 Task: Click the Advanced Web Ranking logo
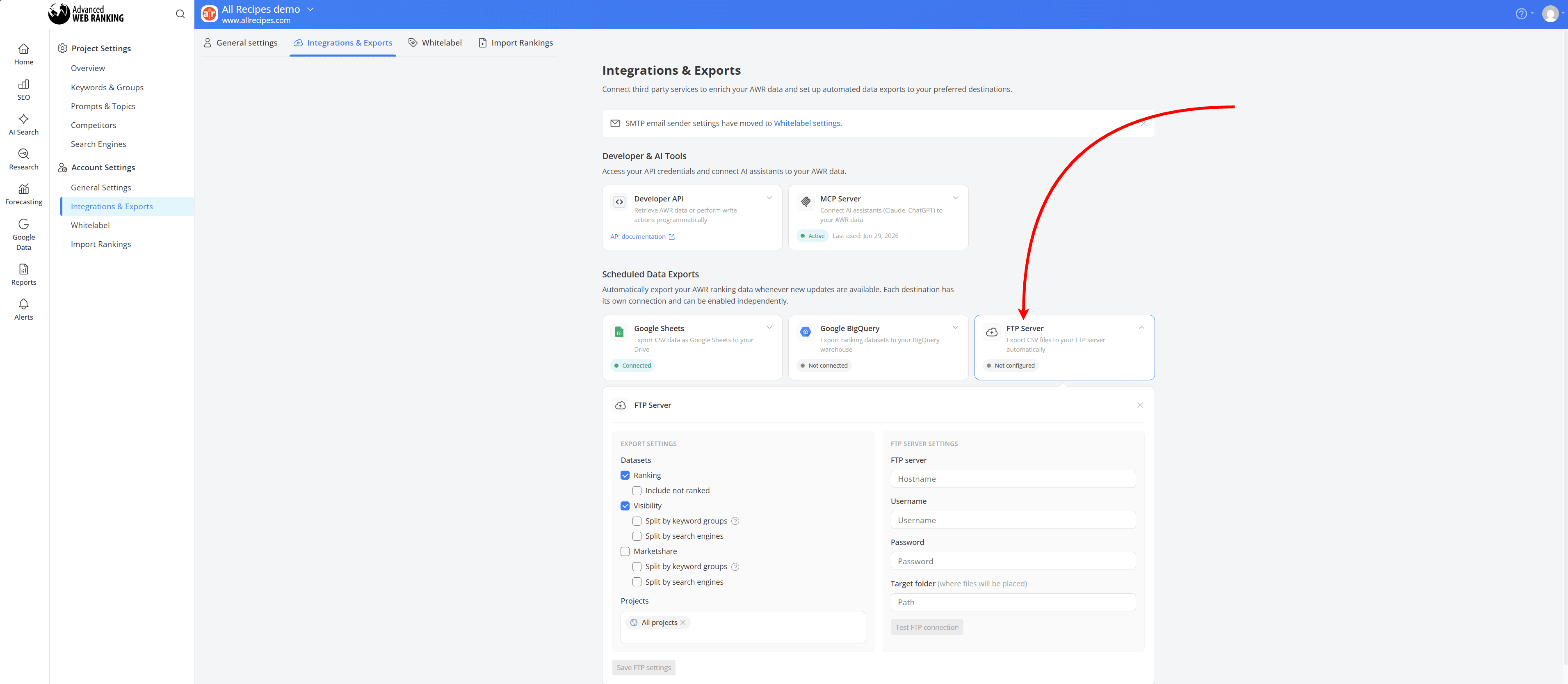86,14
